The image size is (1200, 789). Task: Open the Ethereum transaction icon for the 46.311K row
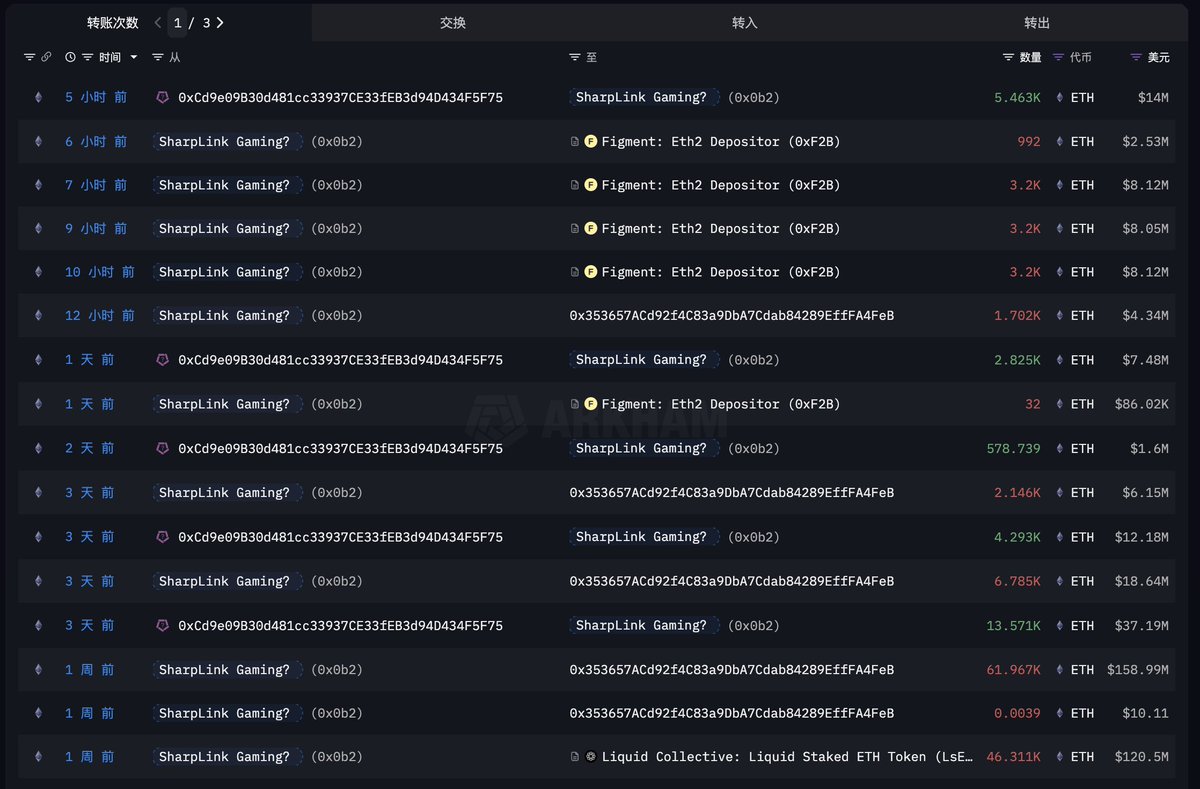tap(39, 757)
